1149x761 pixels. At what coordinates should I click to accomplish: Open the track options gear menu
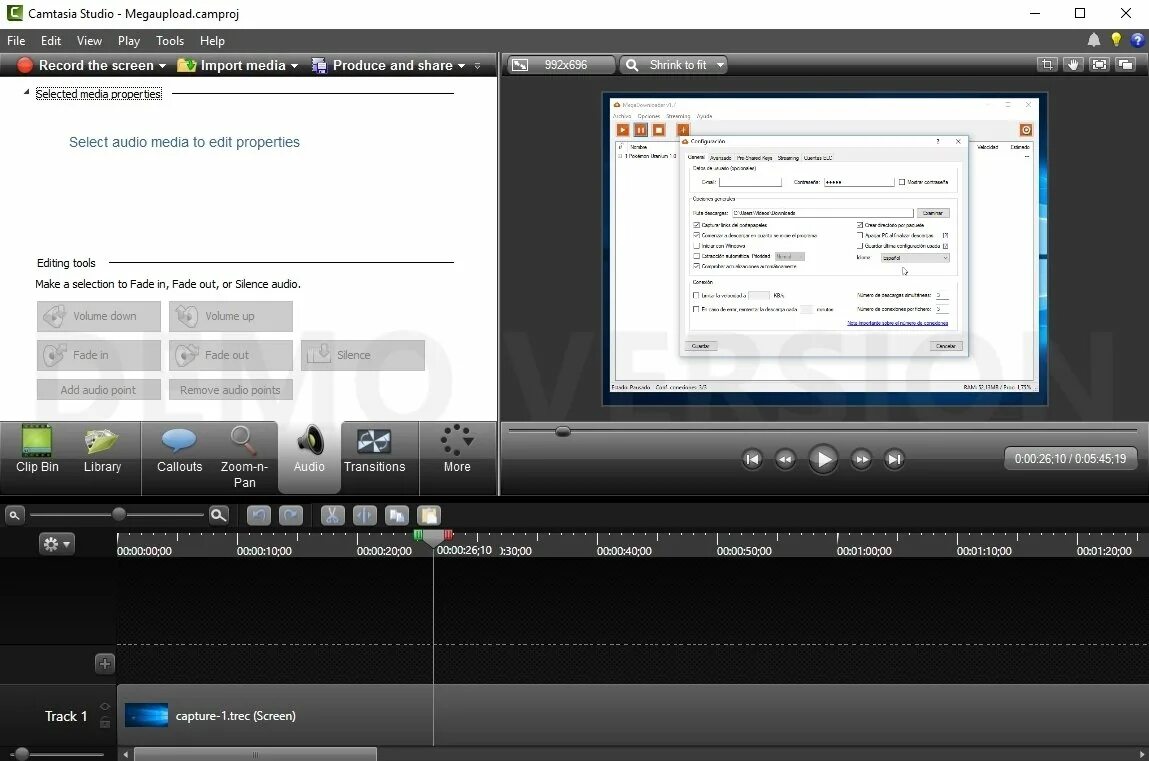click(x=56, y=543)
